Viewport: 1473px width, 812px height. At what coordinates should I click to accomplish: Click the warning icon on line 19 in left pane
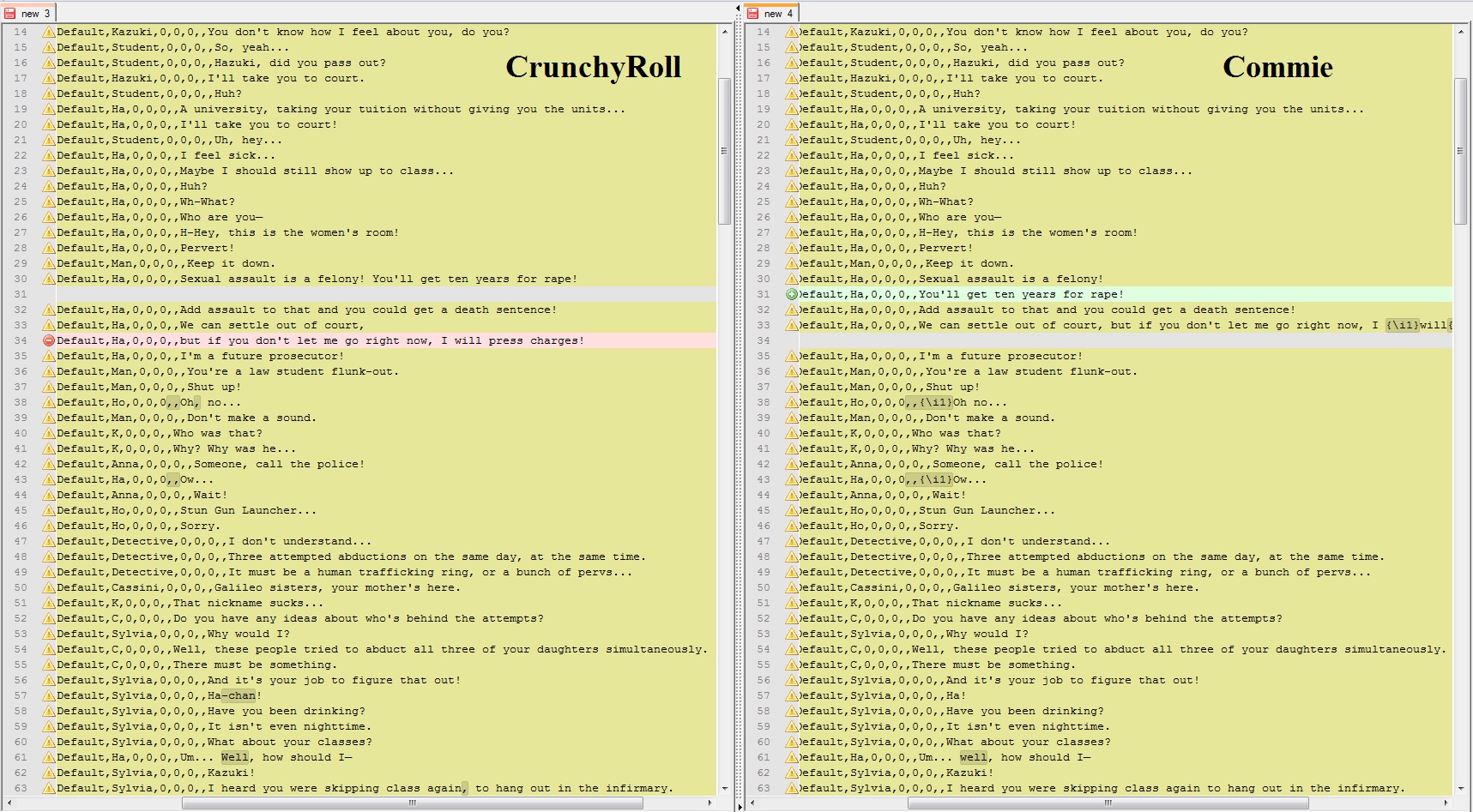pos(49,109)
